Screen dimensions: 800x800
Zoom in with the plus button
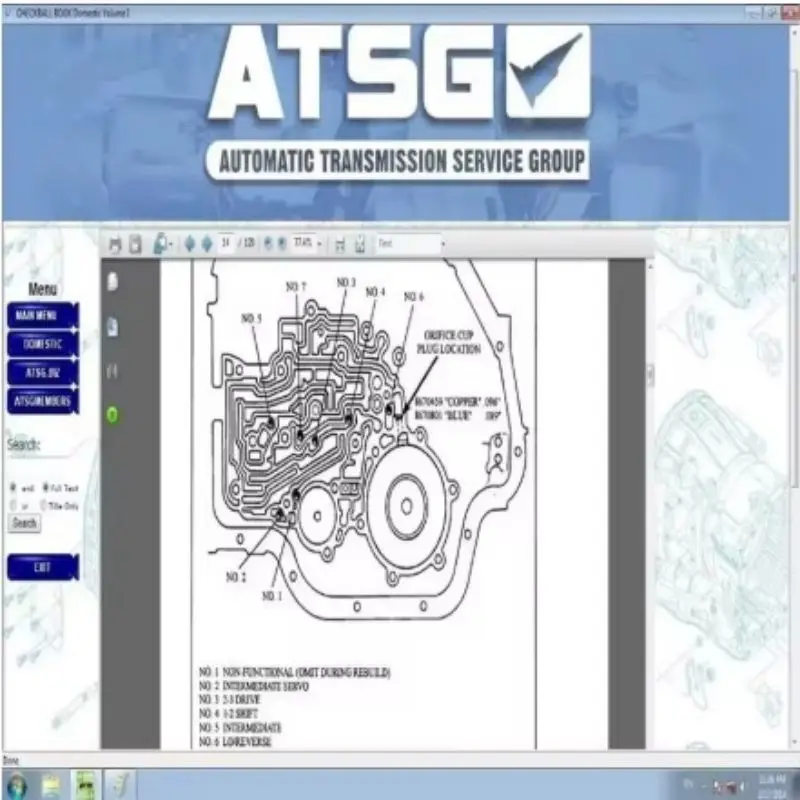pyautogui.click(x=281, y=244)
